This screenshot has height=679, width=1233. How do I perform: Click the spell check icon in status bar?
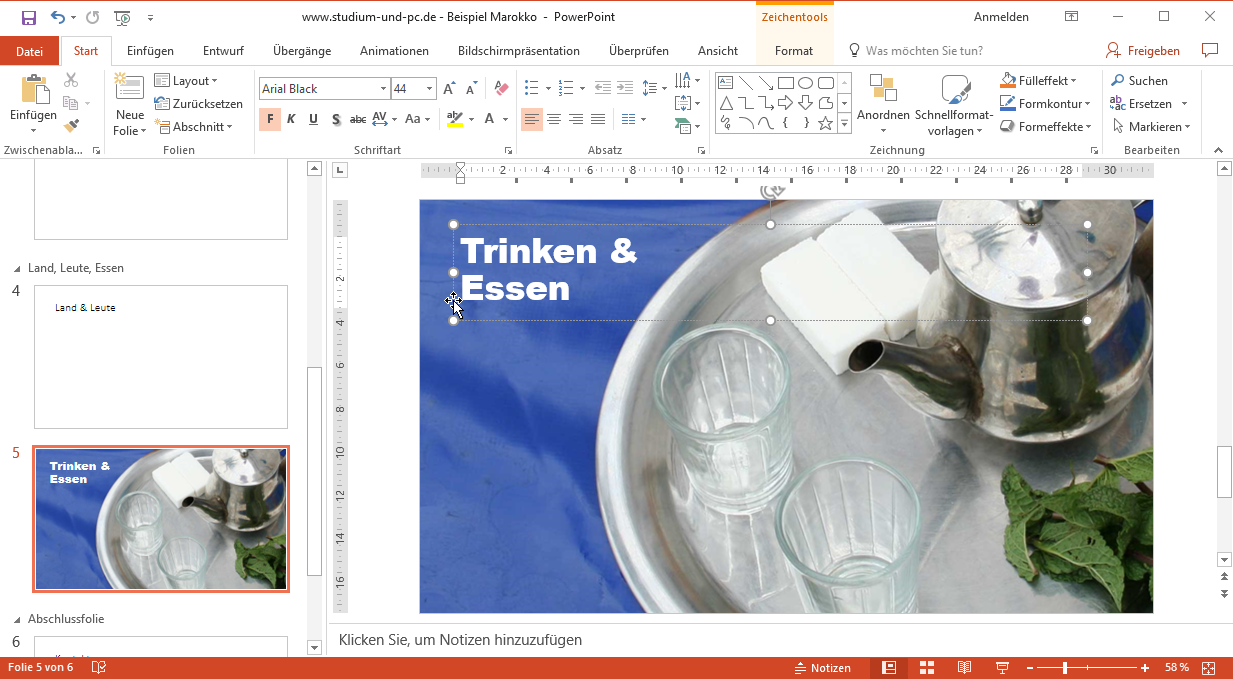(x=99, y=668)
